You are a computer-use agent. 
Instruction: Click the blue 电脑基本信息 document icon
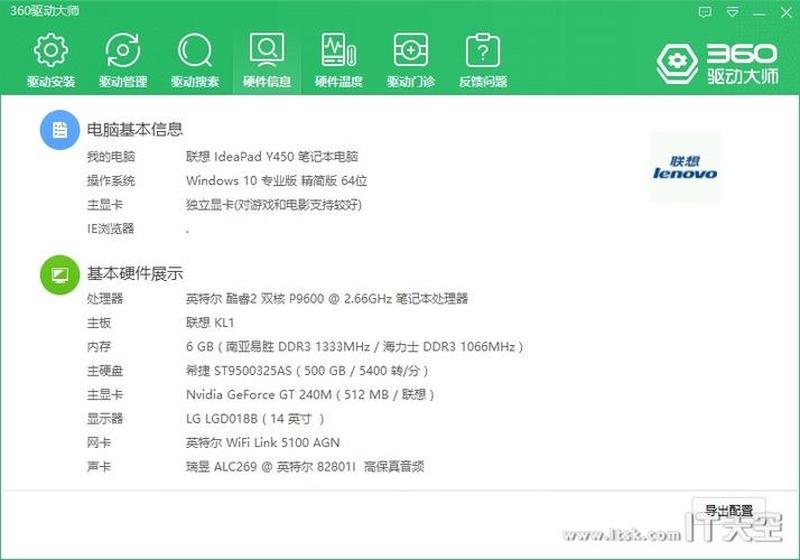pos(60,130)
